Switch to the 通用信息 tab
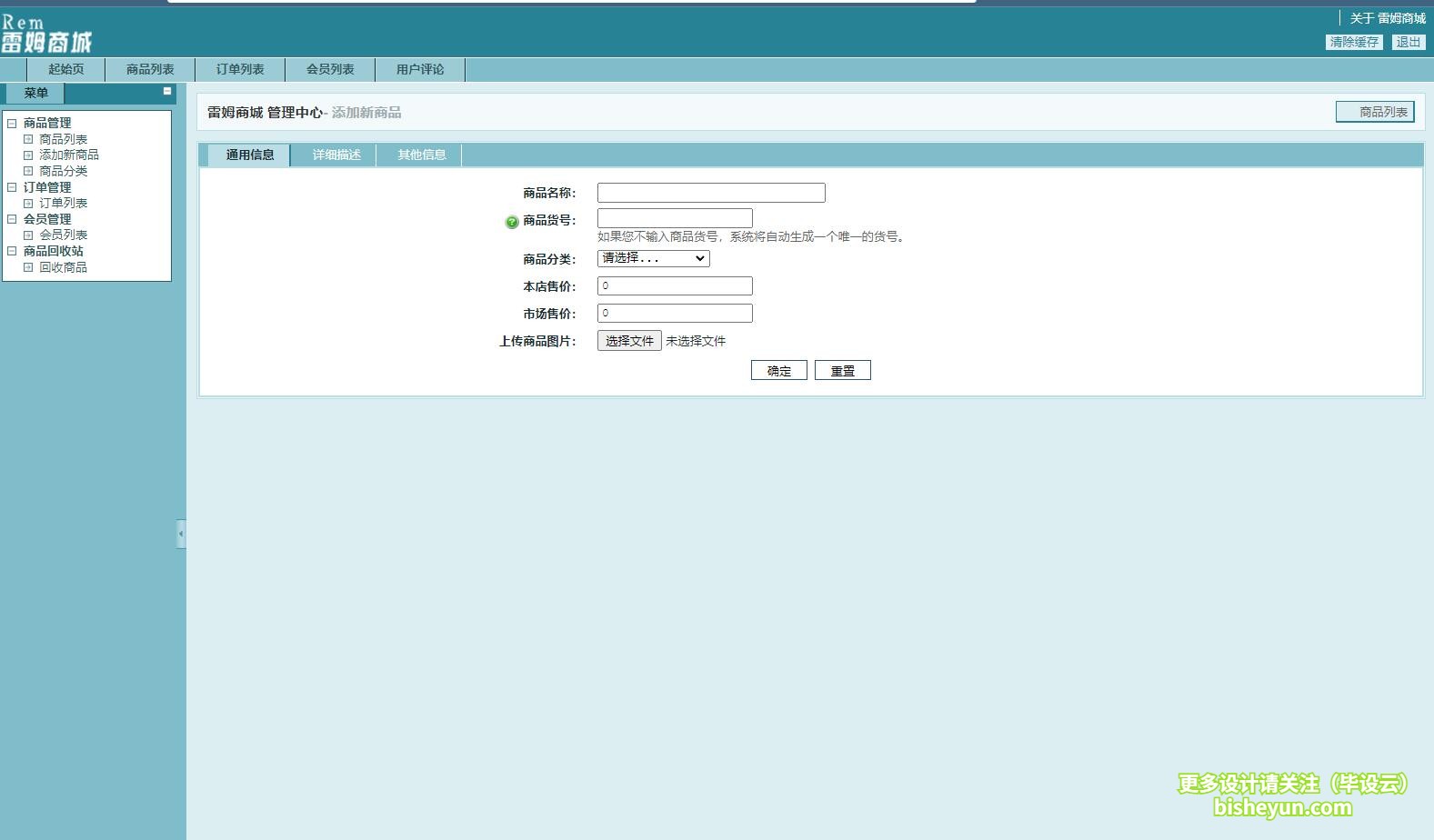This screenshot has width=1434, height=840. coord(250,155)
